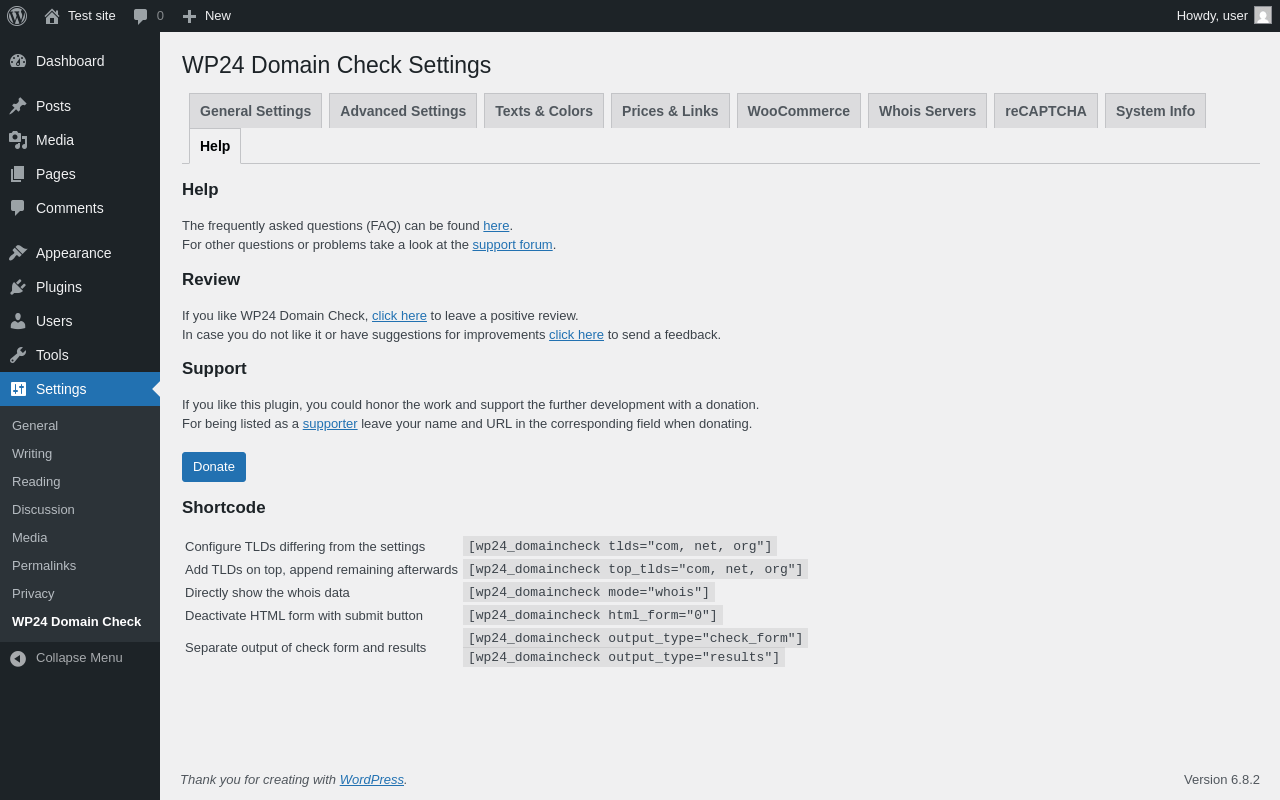This screenshot has width=1280, height=800.
Task: Click the Media library icon in sidebar
Action: [18, 140]
